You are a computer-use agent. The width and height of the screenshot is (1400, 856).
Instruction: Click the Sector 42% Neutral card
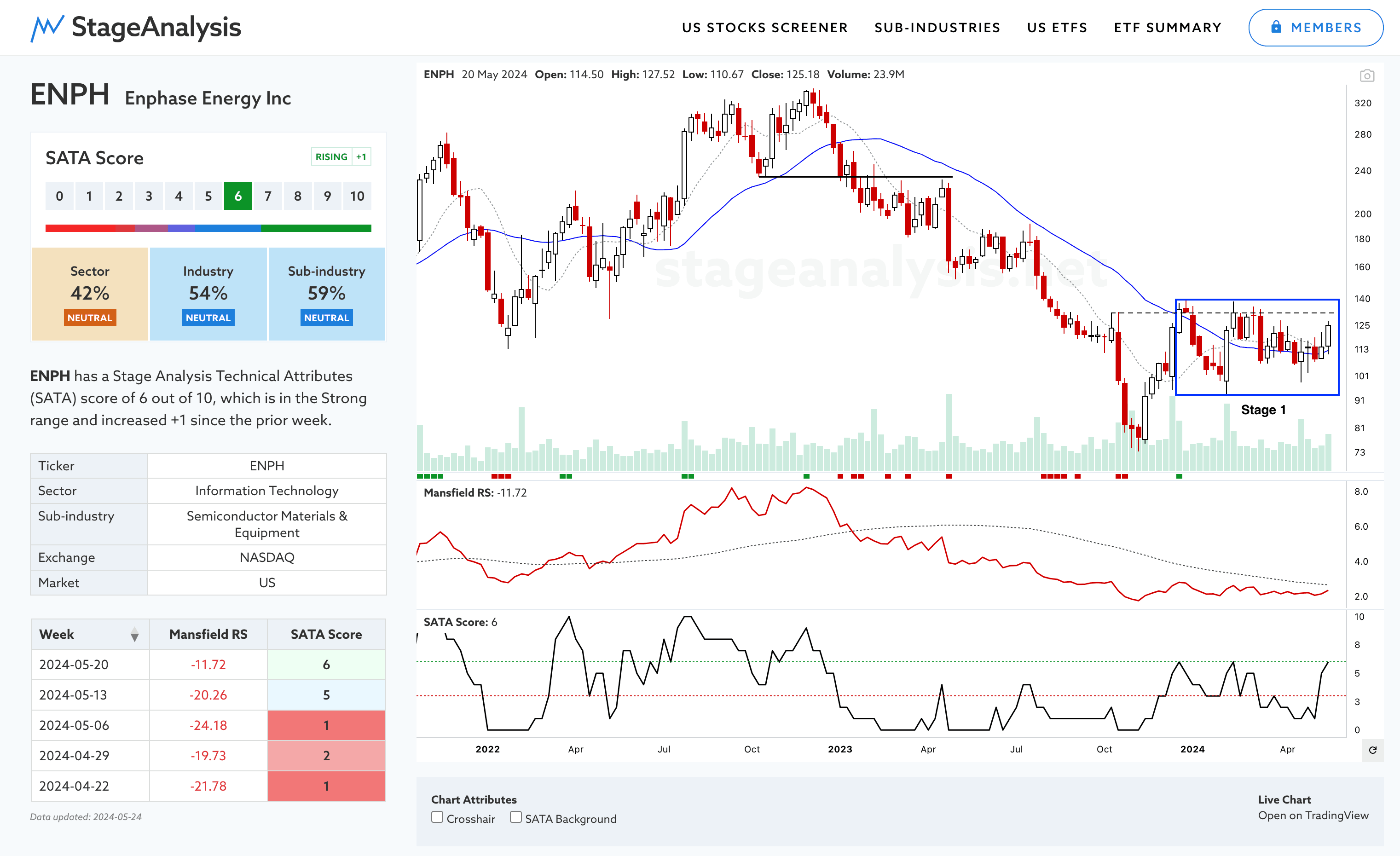90,294
